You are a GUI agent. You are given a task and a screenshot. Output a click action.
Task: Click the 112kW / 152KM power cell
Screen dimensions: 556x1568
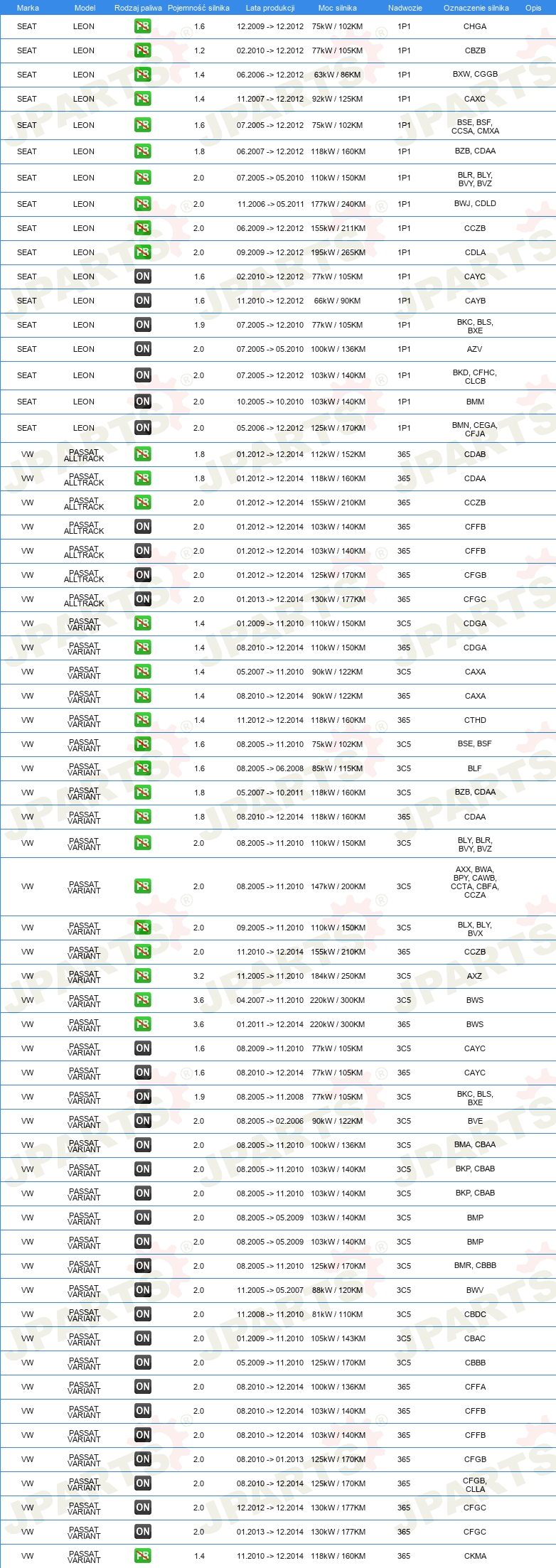(x=338, y=454)
